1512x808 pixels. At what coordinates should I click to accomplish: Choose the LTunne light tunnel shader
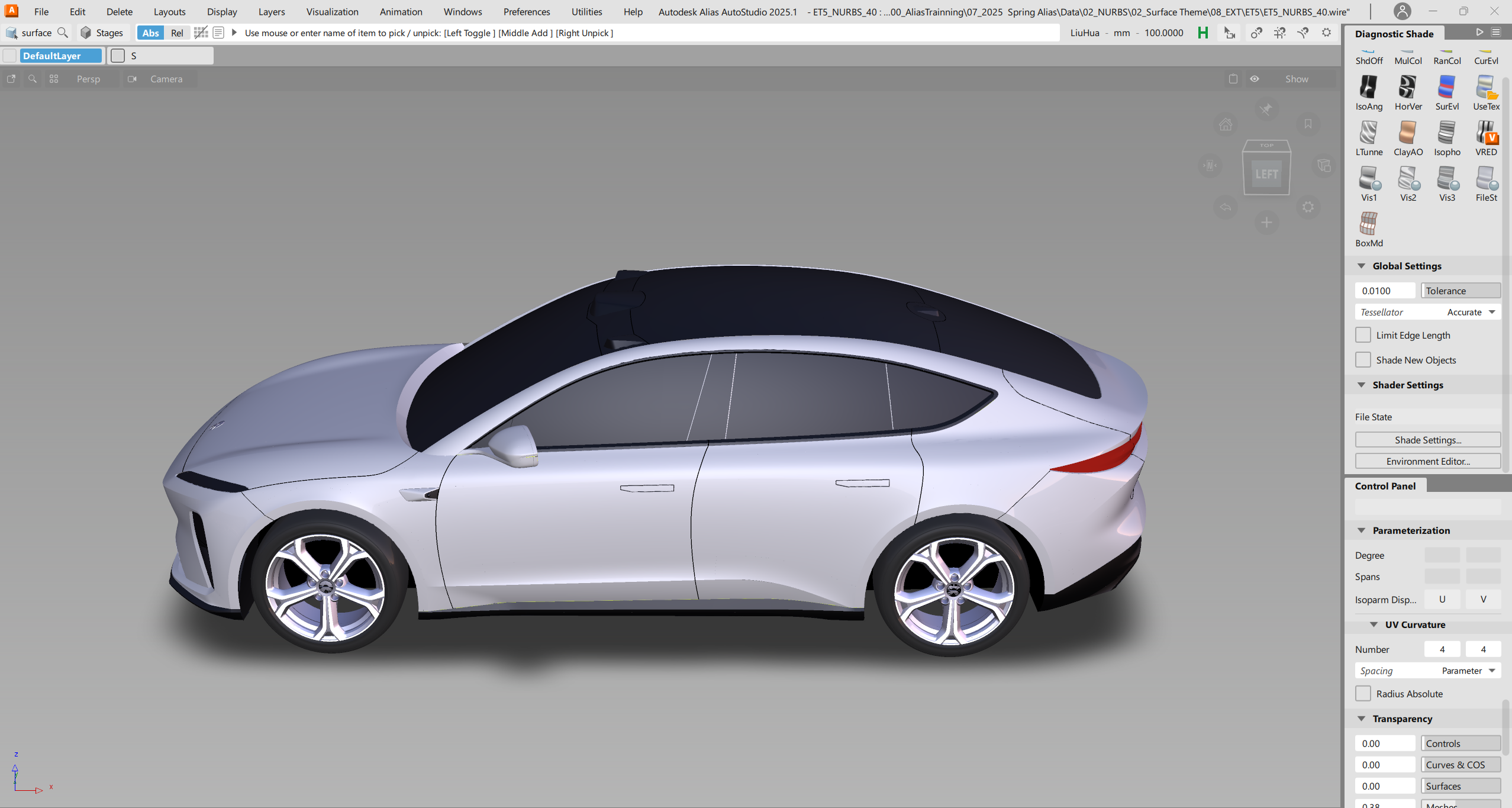pos(1368,133)
